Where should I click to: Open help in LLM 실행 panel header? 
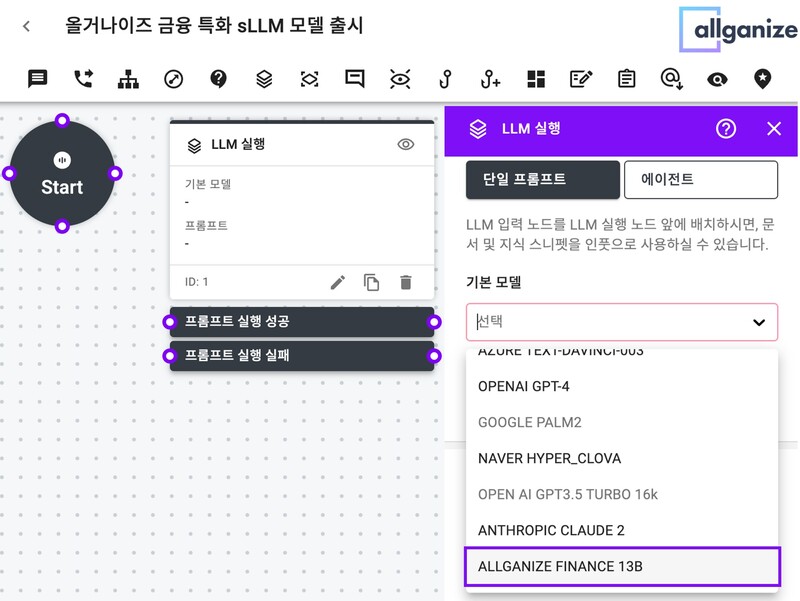pyautogui.click(x=726, y=128)
